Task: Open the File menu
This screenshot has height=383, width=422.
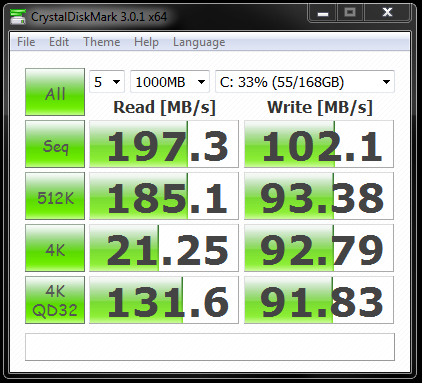Action: coord(26,42)
